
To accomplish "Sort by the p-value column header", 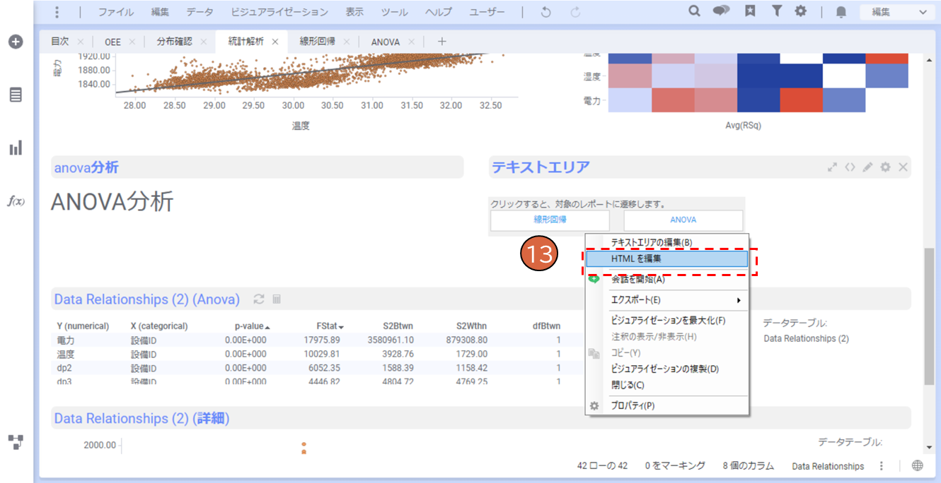I will click(248, 326).
